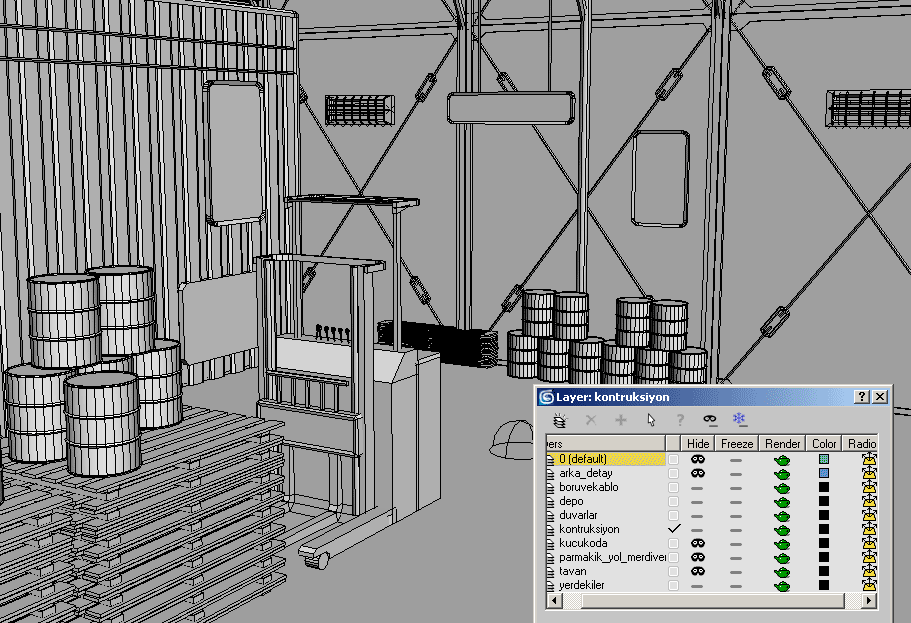Screen dimensions: 911x623
Task: Open color swatch of arka_detay layer
Action: tap(824, 473)
